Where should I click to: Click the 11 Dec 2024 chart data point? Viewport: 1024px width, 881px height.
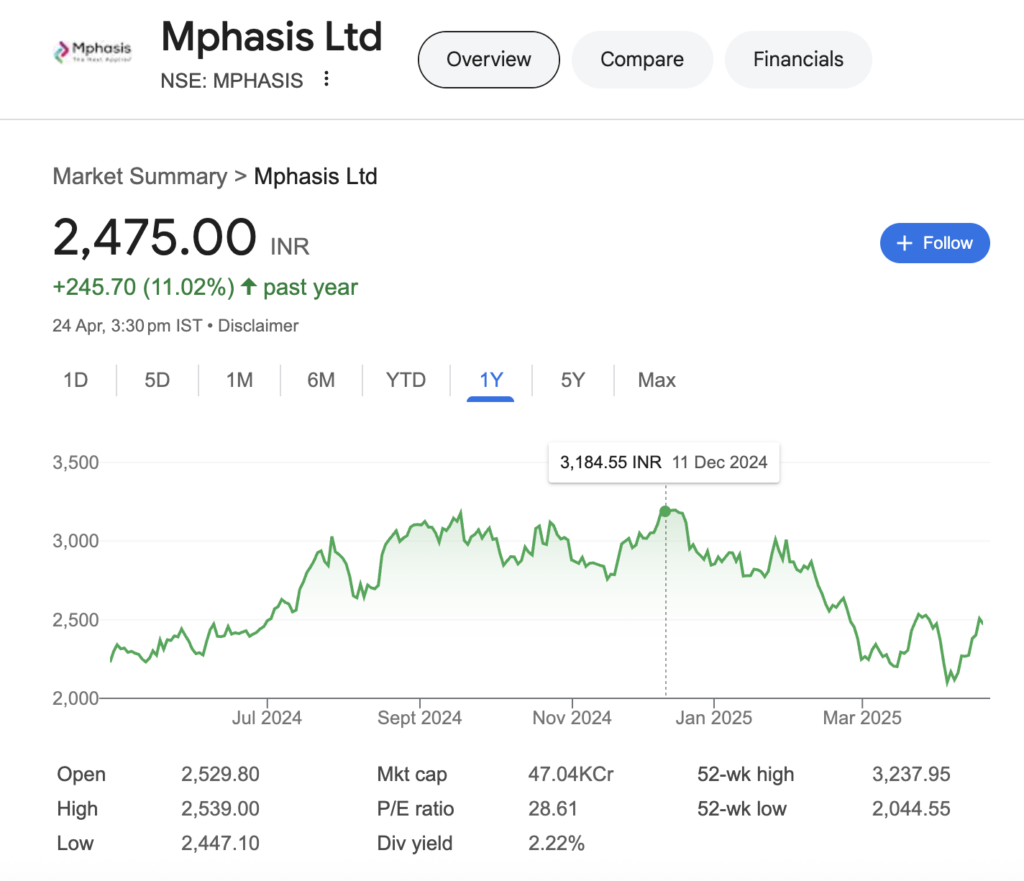point(665,511)
